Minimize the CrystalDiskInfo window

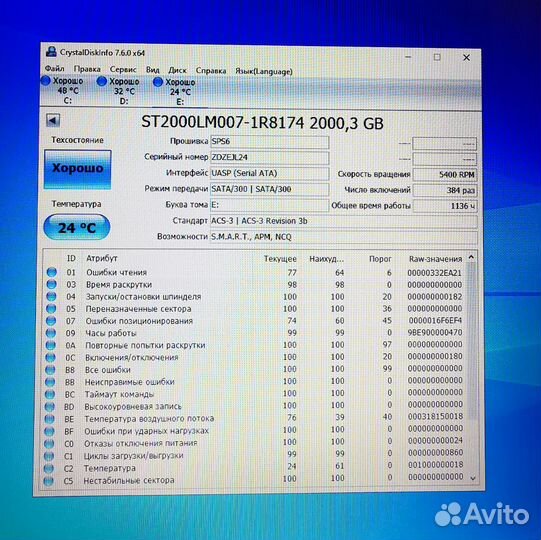coord(408,57)
